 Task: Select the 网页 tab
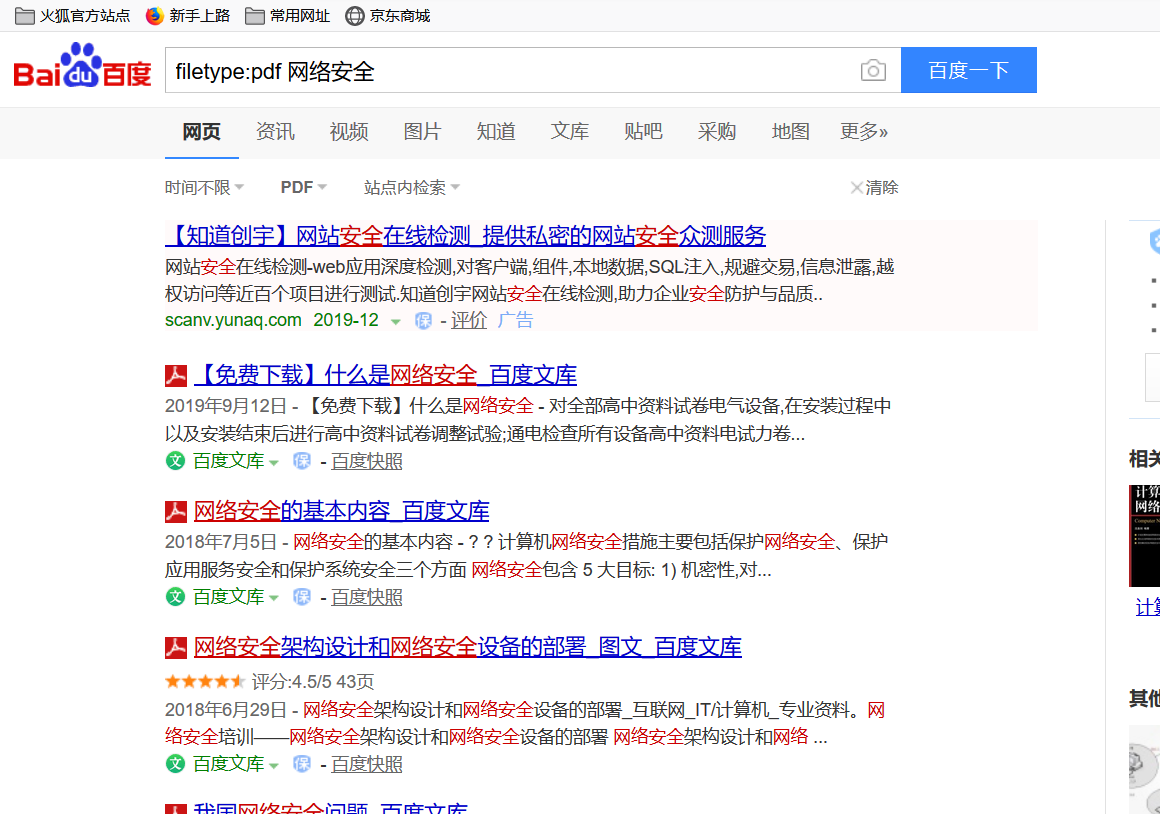[201, 132]
